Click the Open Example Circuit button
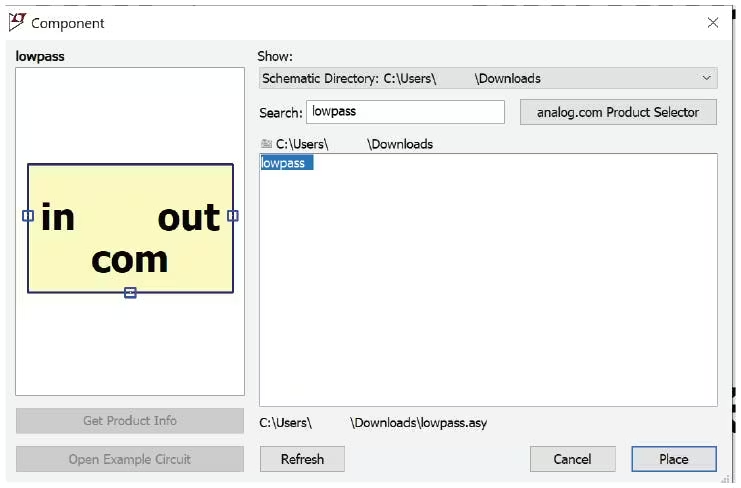741x488 pixels. pos(130,459)
